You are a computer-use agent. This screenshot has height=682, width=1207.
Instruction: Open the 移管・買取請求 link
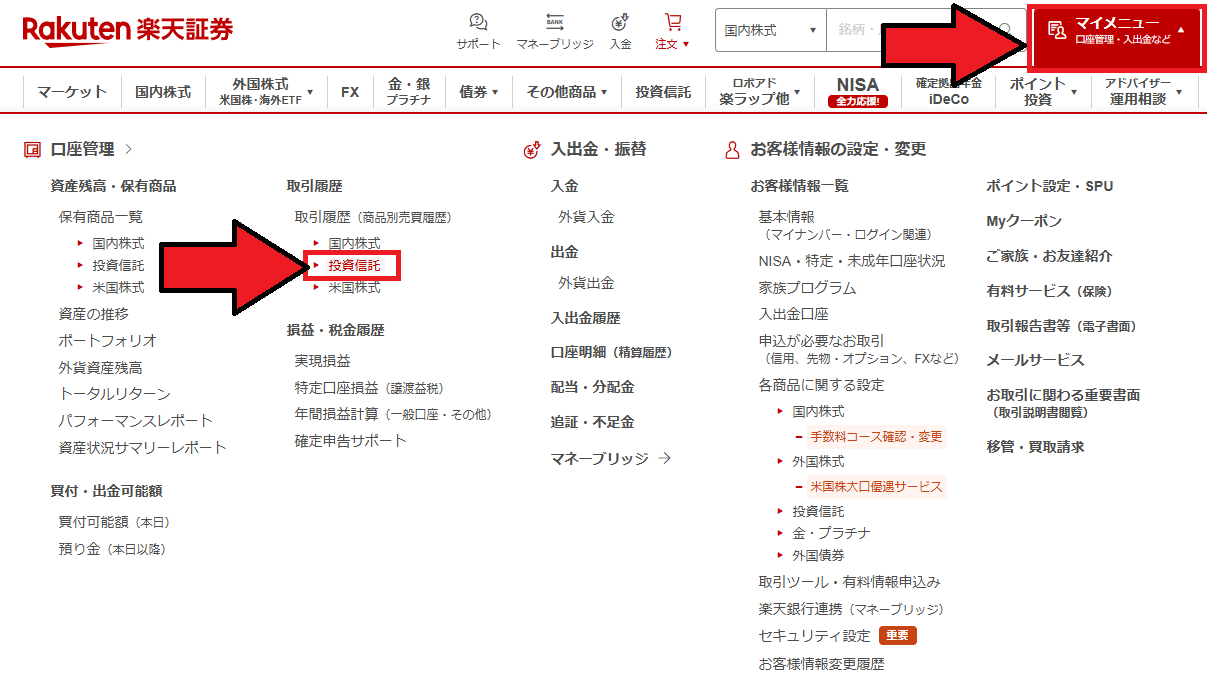(x=1035, y=447)
